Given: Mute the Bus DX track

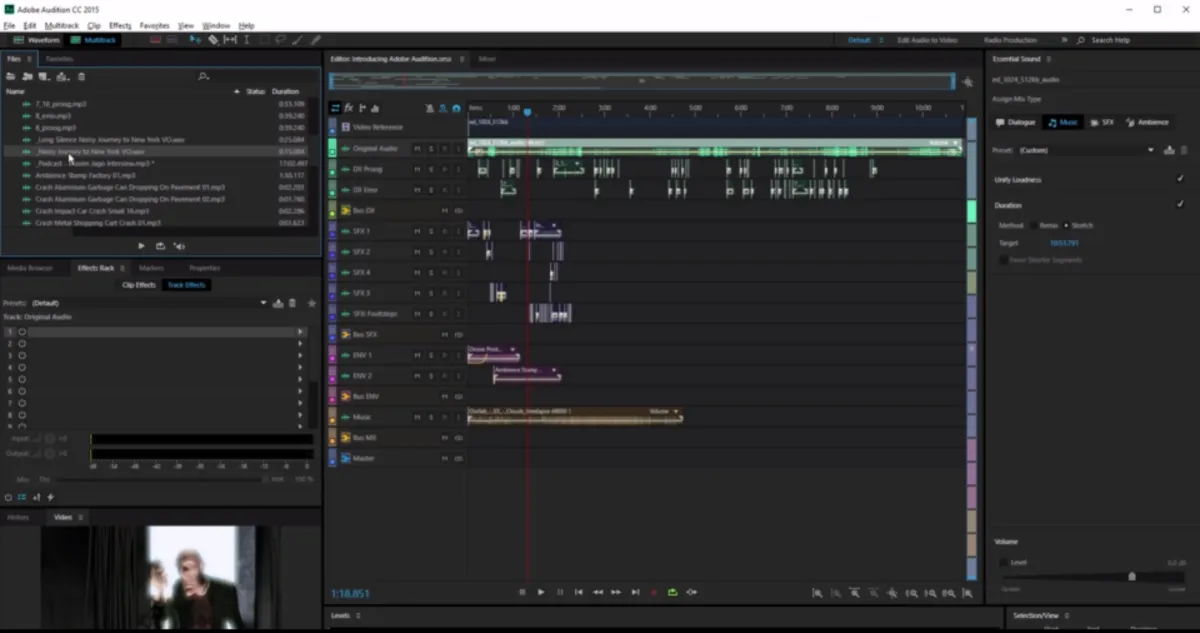Looking at the screenshot, I should pos(444,211).
